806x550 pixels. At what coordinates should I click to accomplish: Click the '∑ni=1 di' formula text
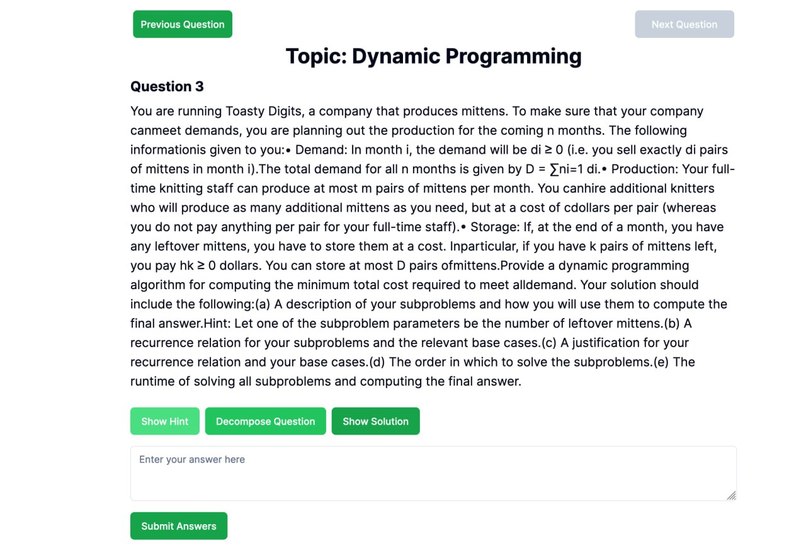click(575, 169)
